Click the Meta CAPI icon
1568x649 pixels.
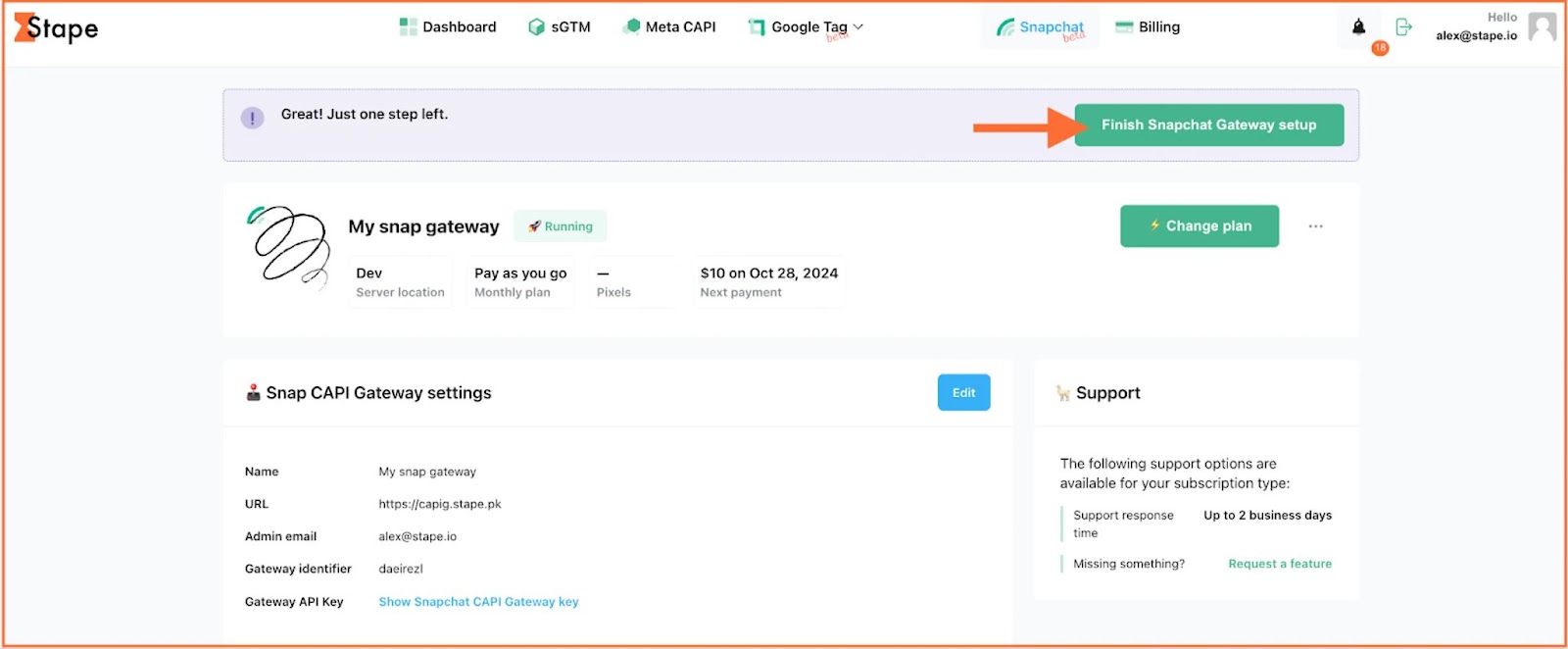632,26
